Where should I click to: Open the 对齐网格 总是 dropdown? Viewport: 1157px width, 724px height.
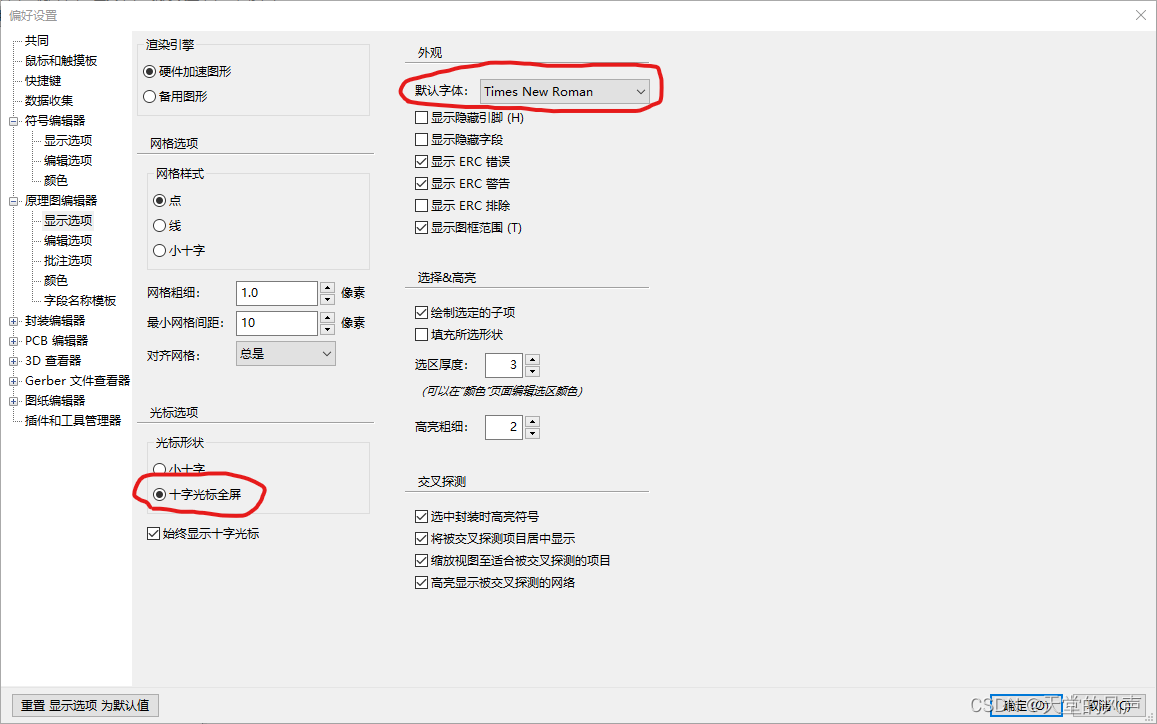[286, 354]
